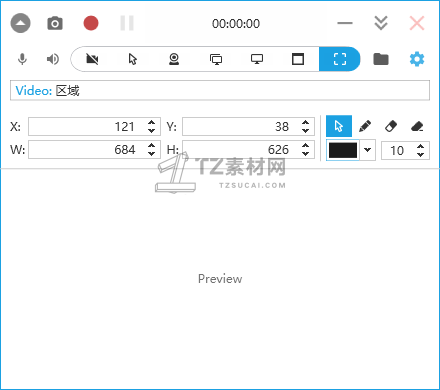Select the window capture source
Viewport: 440px width, 390px height.
[x=298, y=59]
